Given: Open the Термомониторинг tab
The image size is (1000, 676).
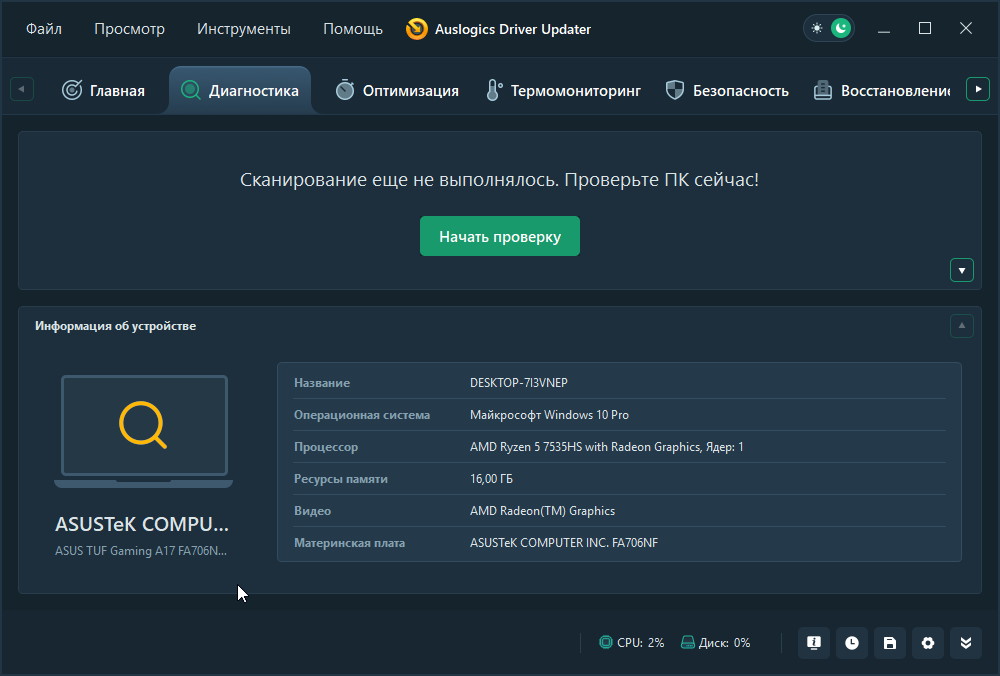Looking at the screenshot, I should tap(563, 91).
